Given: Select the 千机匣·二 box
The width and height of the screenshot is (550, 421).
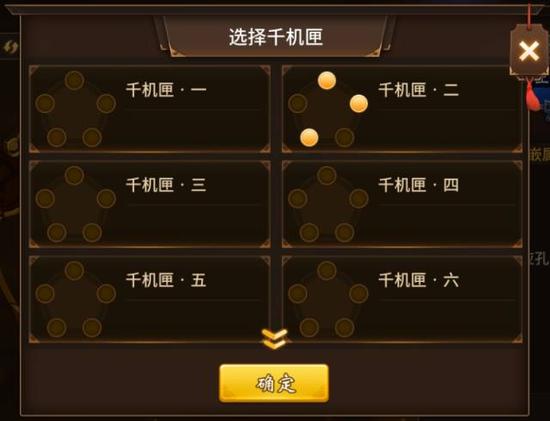Looking at the screenshot, I should pyautogui.click(x=402, y=109).
